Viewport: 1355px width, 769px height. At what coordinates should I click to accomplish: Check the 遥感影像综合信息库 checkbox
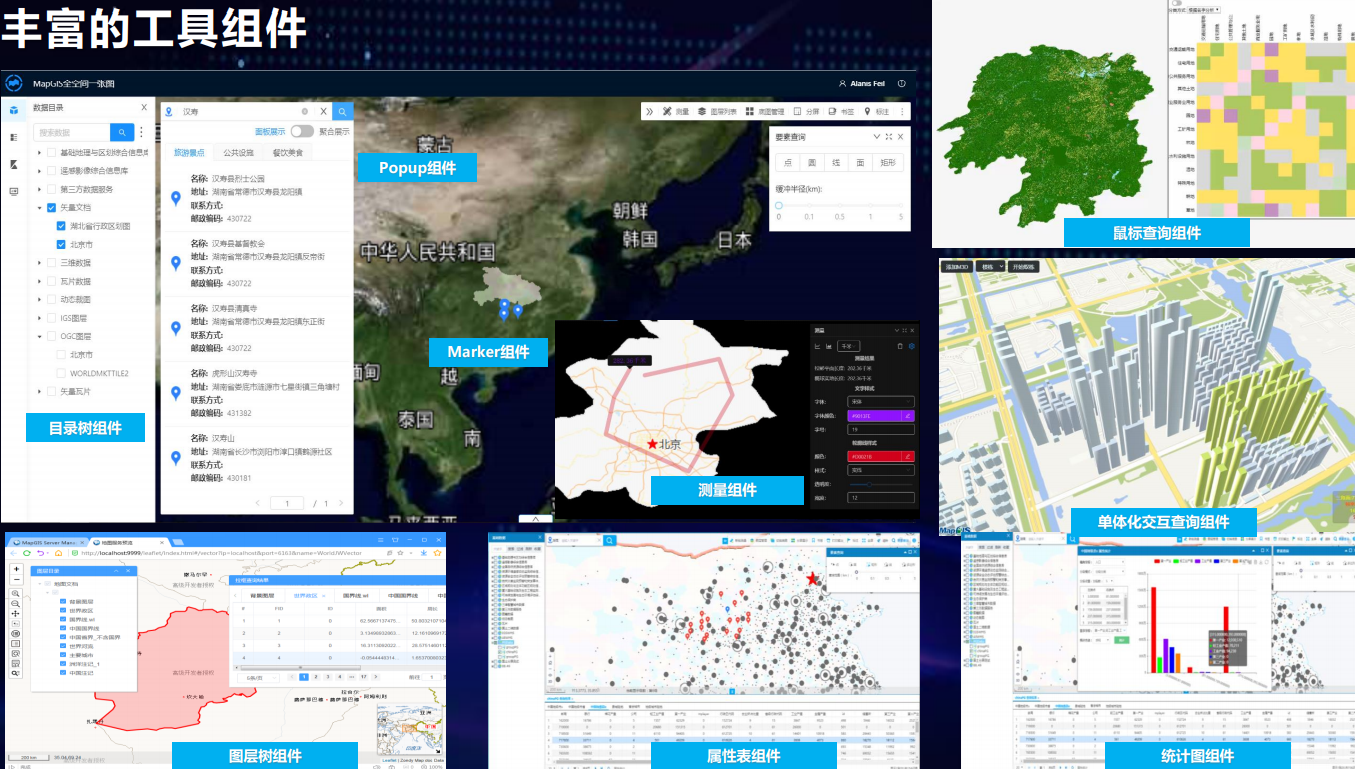click(x=51, y=171)
